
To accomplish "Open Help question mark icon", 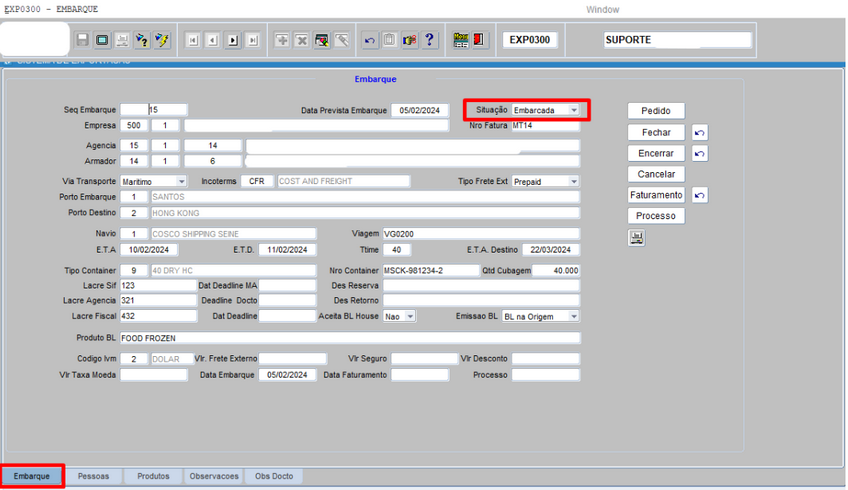I will click(x=430, y=40).
